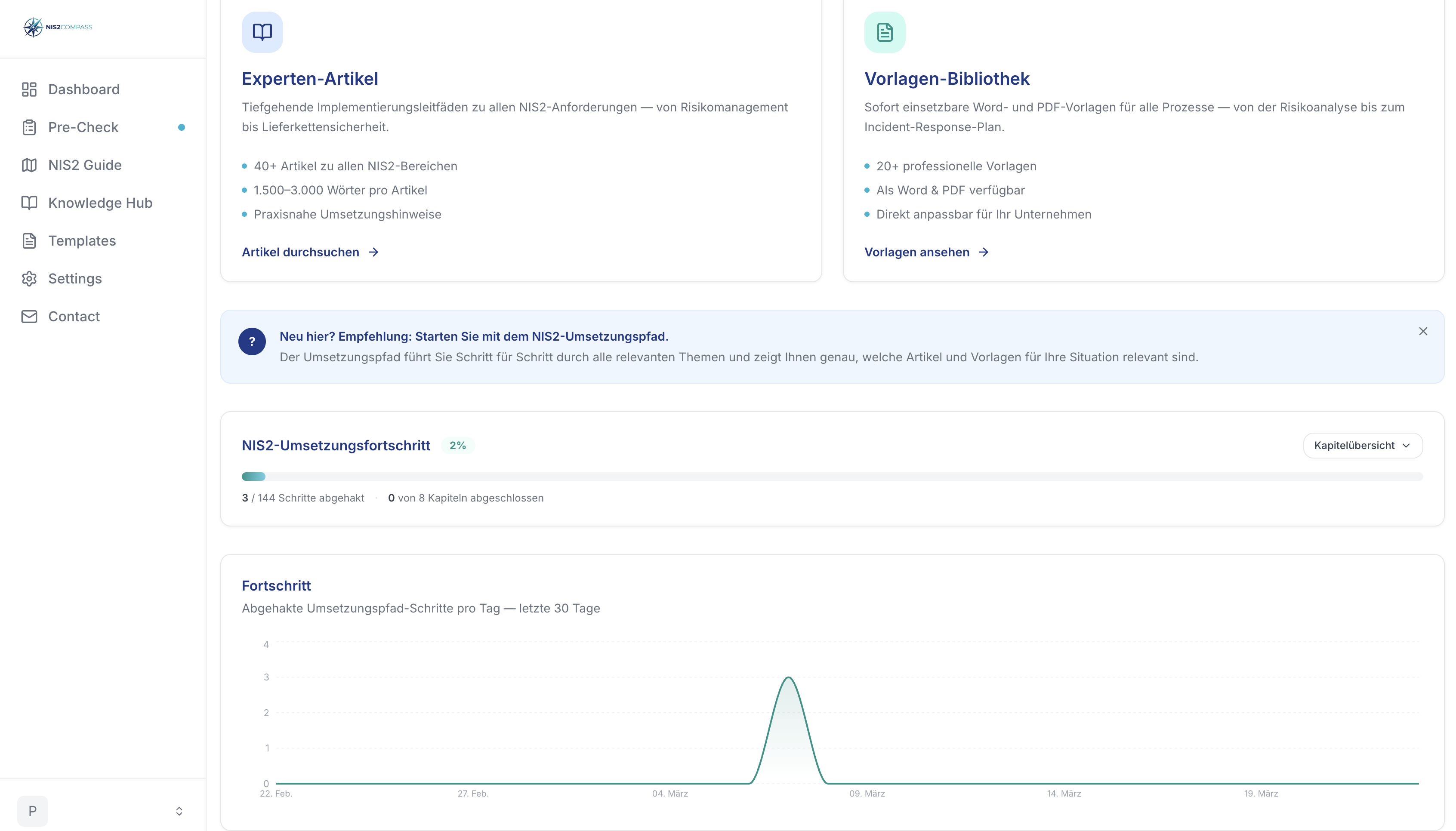The height and width of the screenshot is (831, 1456).
Task: Click the Knowledge Hub book icon
Action: click(29, 203)
